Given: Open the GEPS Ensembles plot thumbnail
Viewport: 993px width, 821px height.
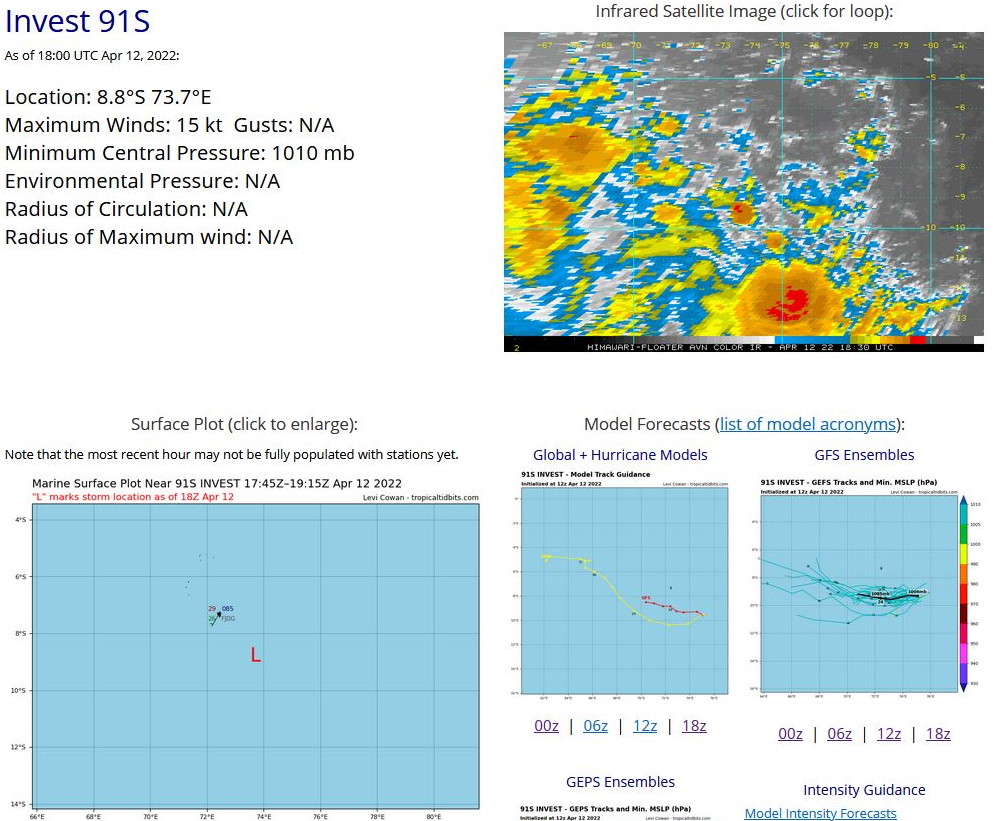Looking at the screenshot, I should point(620,812).
